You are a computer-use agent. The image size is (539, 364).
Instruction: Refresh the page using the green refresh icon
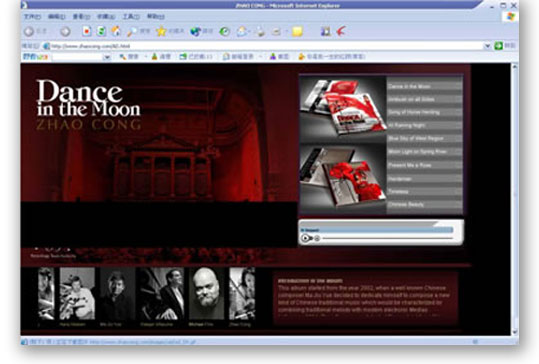click(x=101, y=32)
